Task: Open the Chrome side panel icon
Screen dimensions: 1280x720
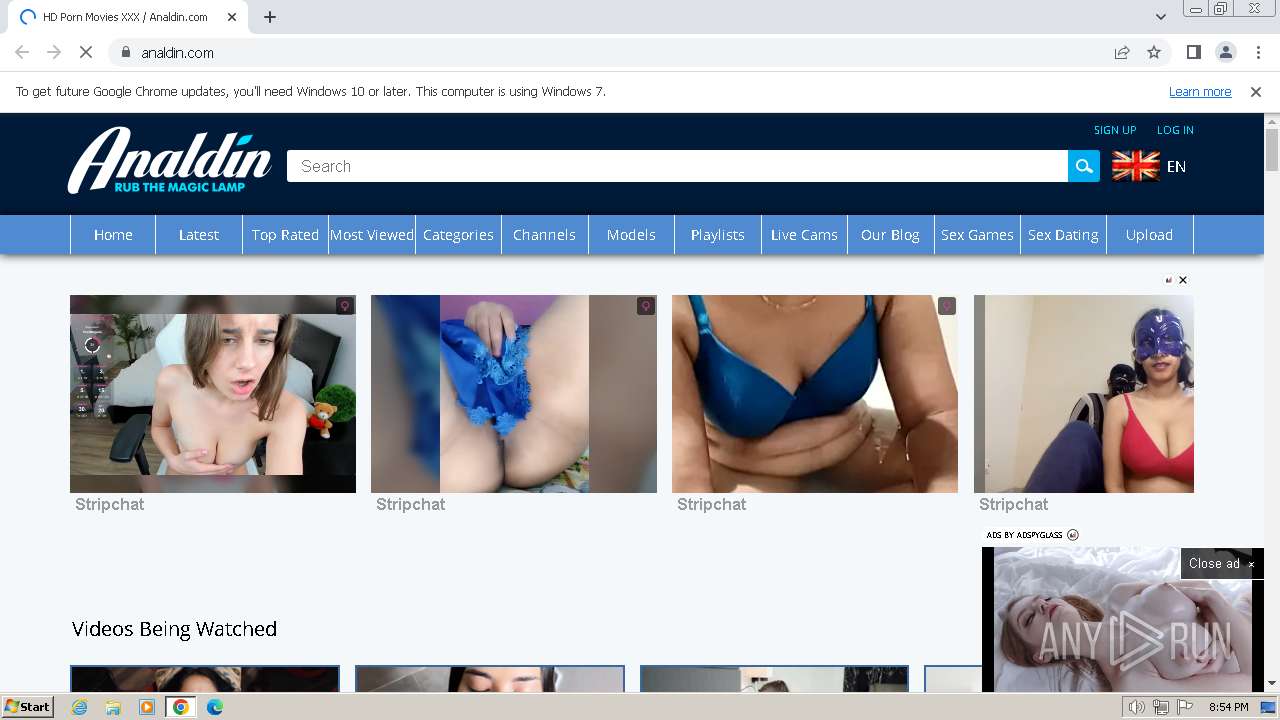Action: (1193, 52)
